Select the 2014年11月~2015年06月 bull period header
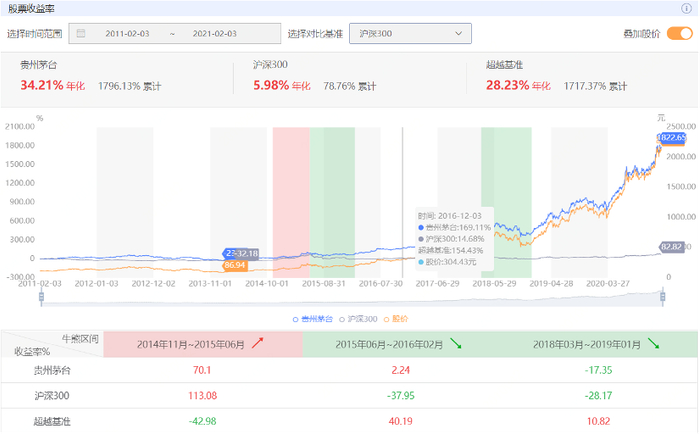The height and width of the screenshot is (434, 700). click(x=203, y=344)
